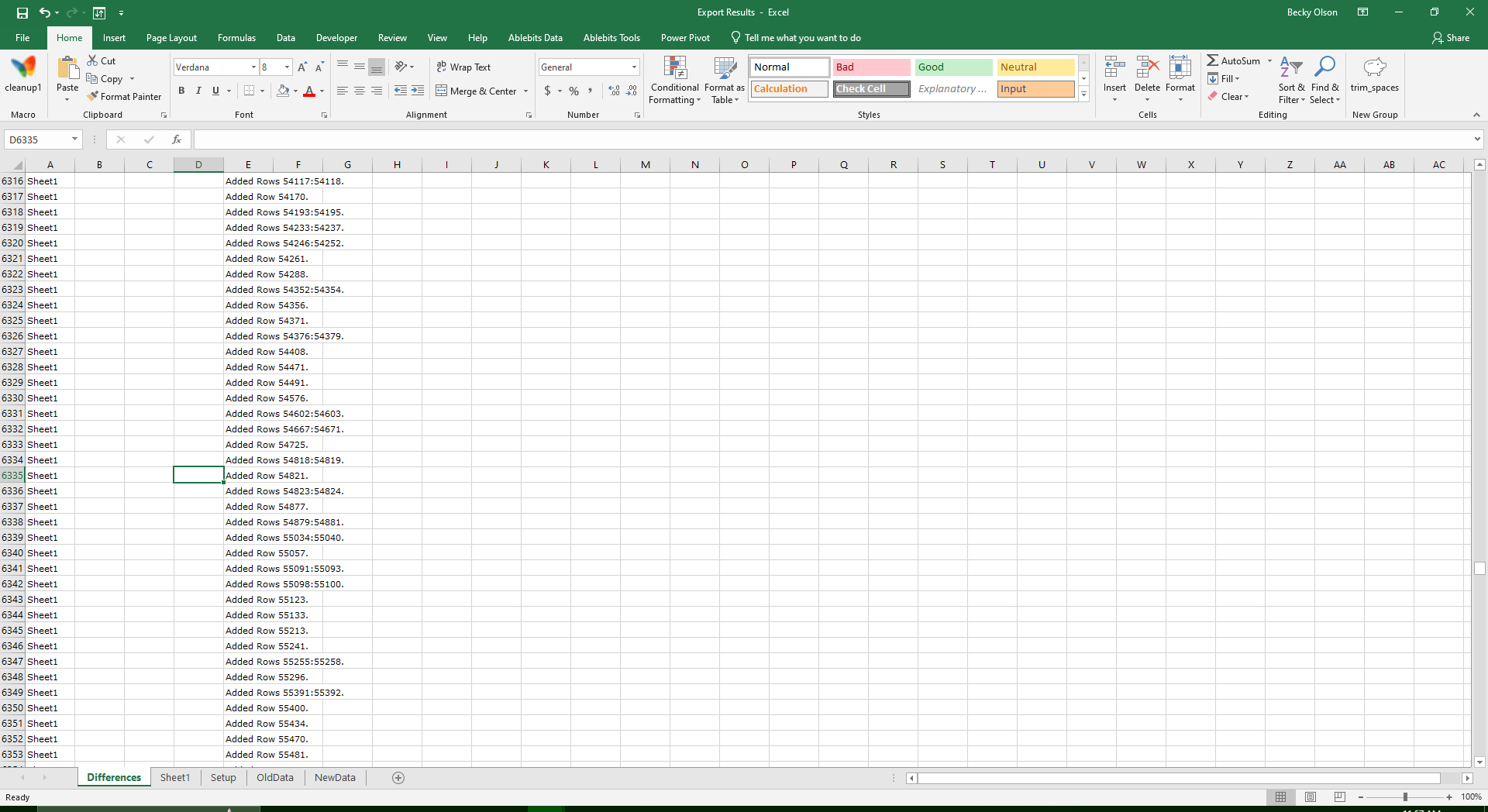The height and width of the screenshot is (812, 1488).
Task: Select the Merge & Center icon
Action: point(441,91)
